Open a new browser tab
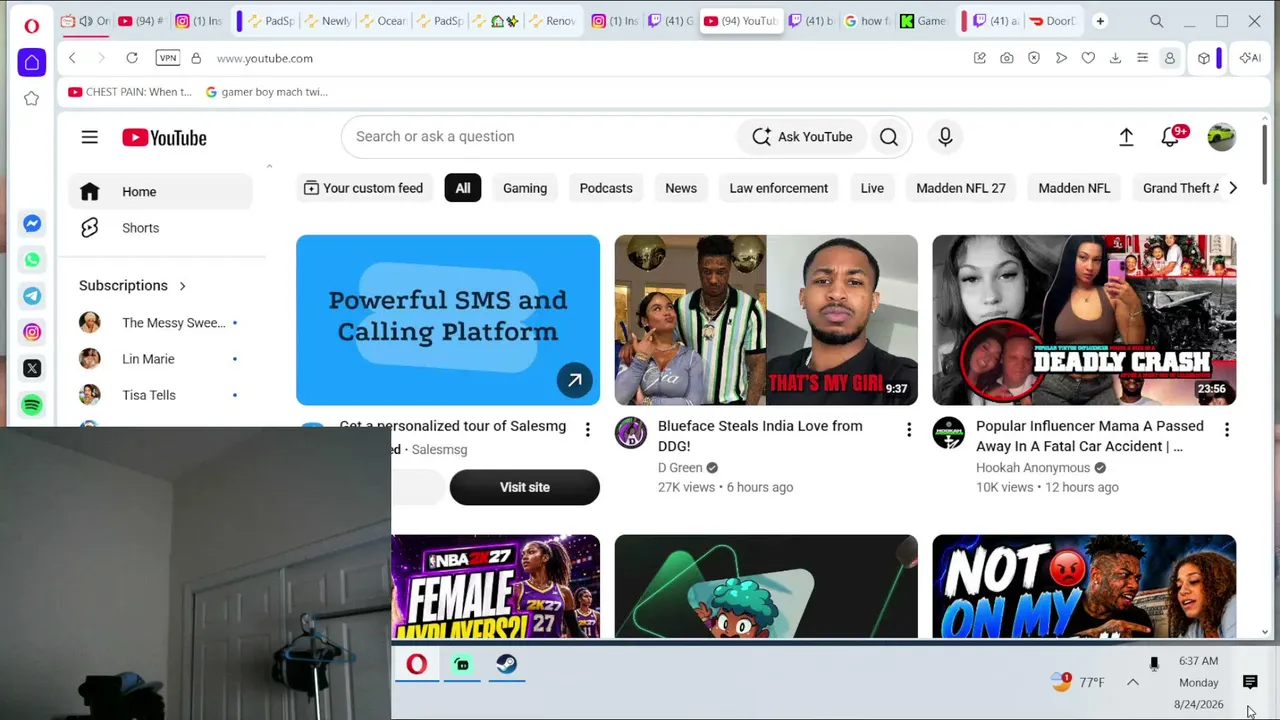The height and width of the screenshot is (720, 1280). tap(1100, 21)
